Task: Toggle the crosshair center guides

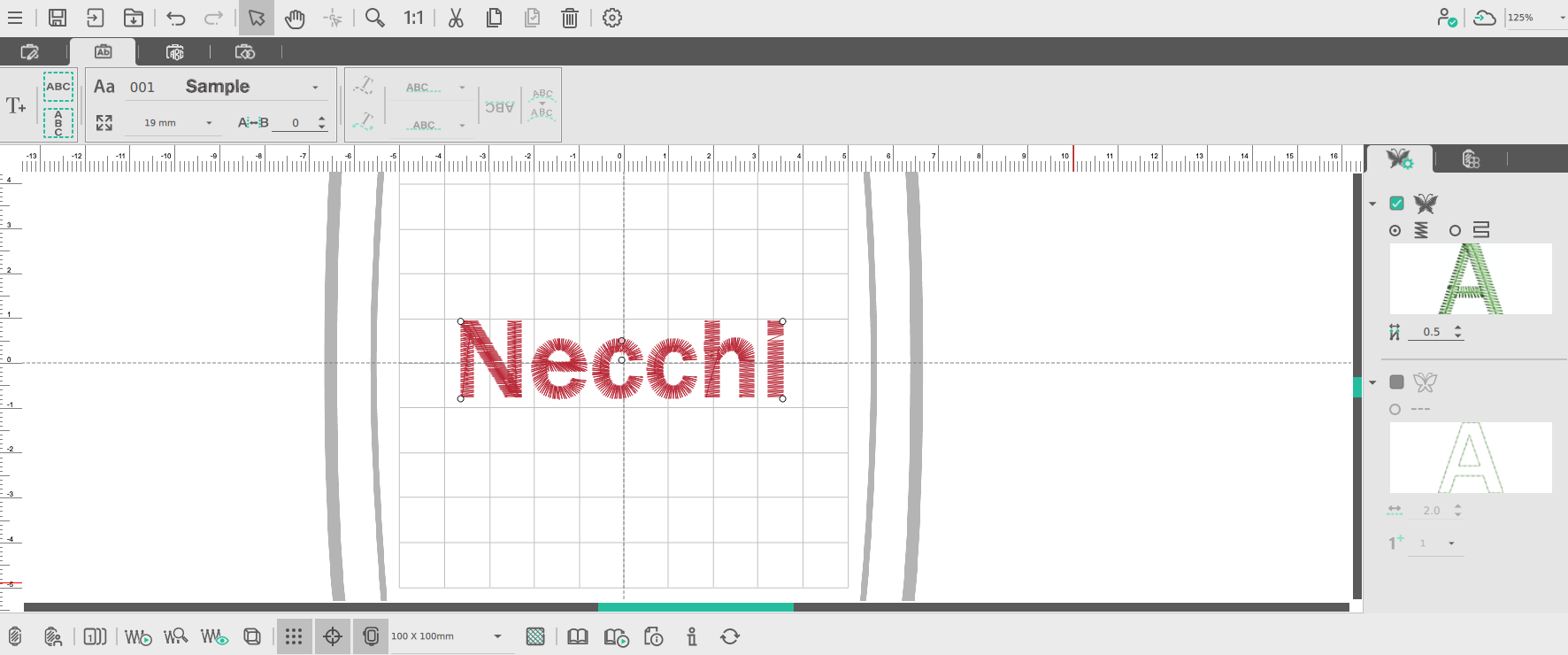Action: (333, 636)
